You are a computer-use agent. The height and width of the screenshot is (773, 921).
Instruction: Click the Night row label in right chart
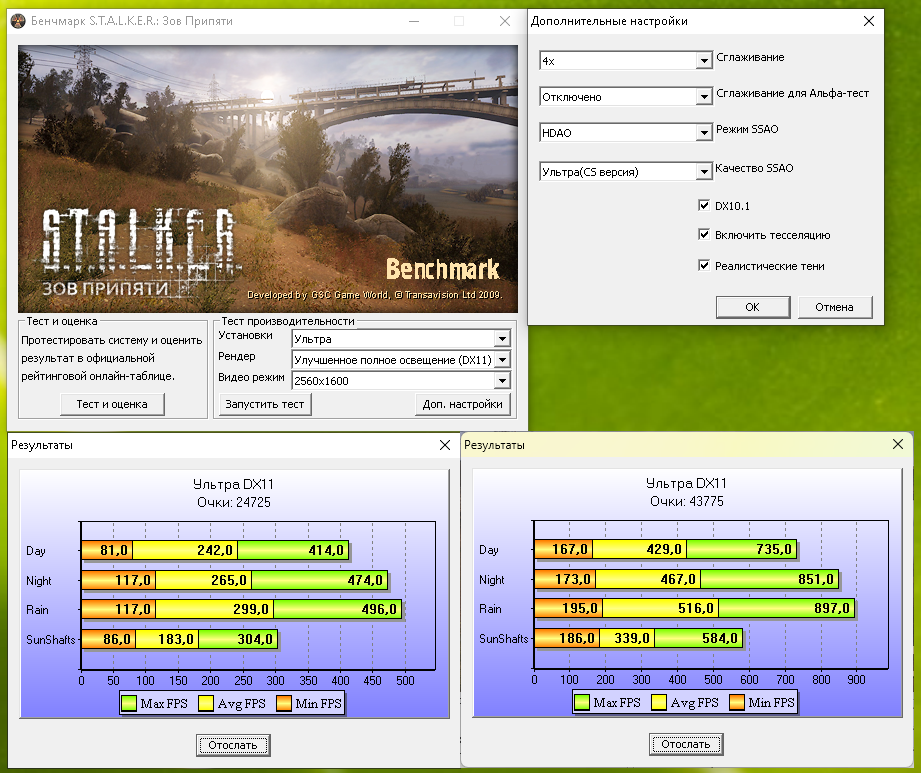[492, 580]
